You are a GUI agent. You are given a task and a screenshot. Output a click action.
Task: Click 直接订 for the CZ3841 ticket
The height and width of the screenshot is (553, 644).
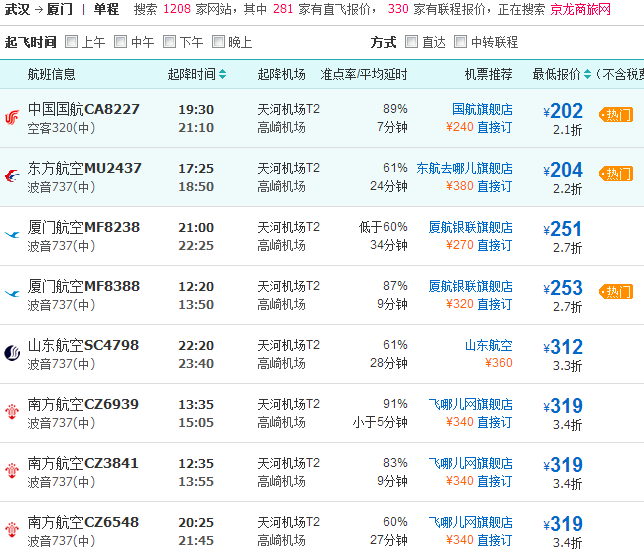click(494, 481)
